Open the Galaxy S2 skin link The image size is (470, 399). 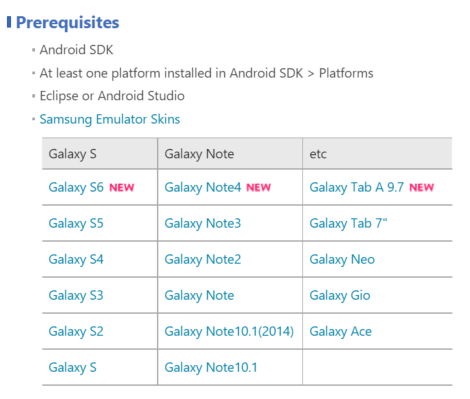[76, 332]
